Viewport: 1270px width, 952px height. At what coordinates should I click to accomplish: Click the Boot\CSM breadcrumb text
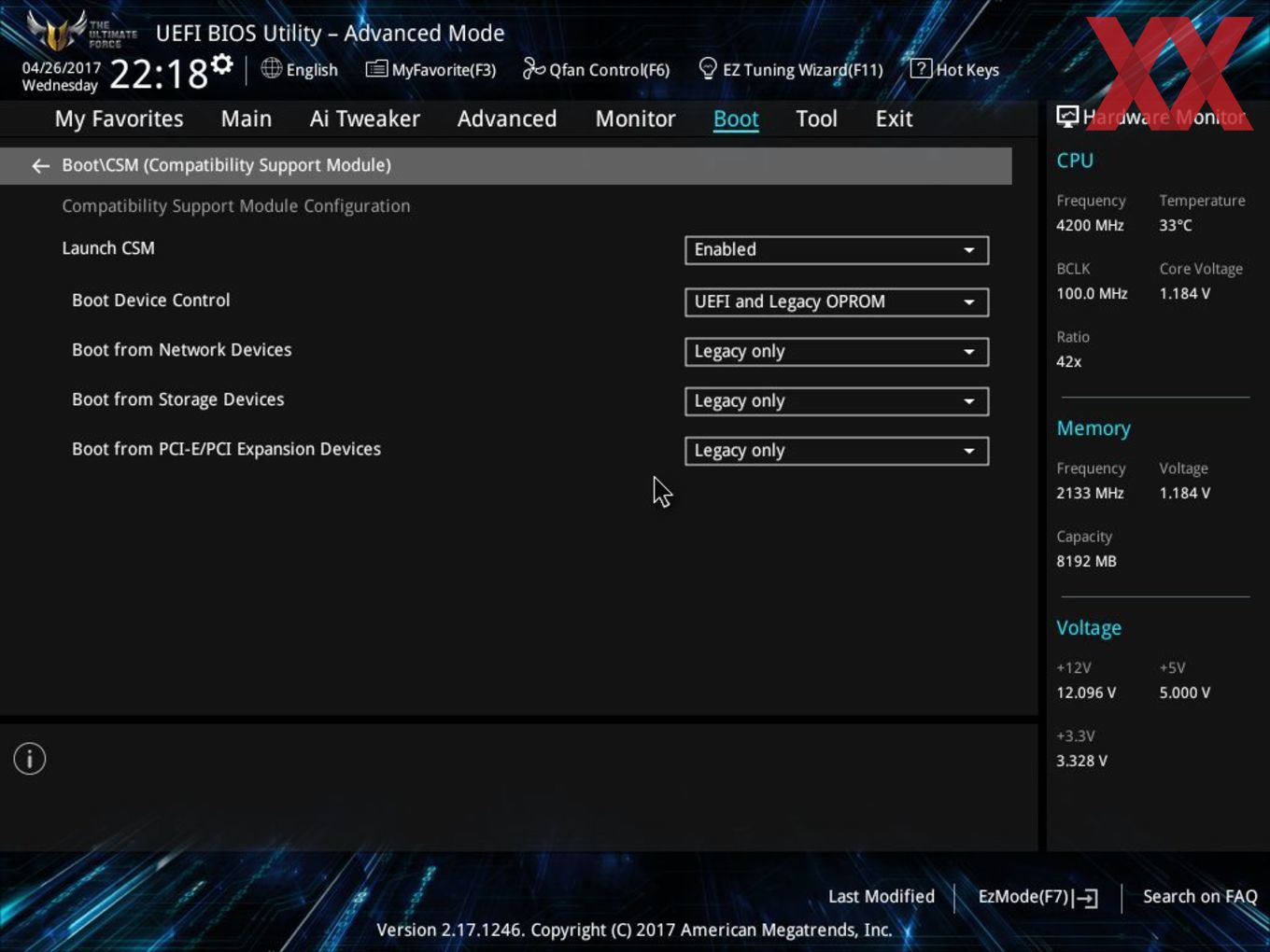[x=226, y=165]
